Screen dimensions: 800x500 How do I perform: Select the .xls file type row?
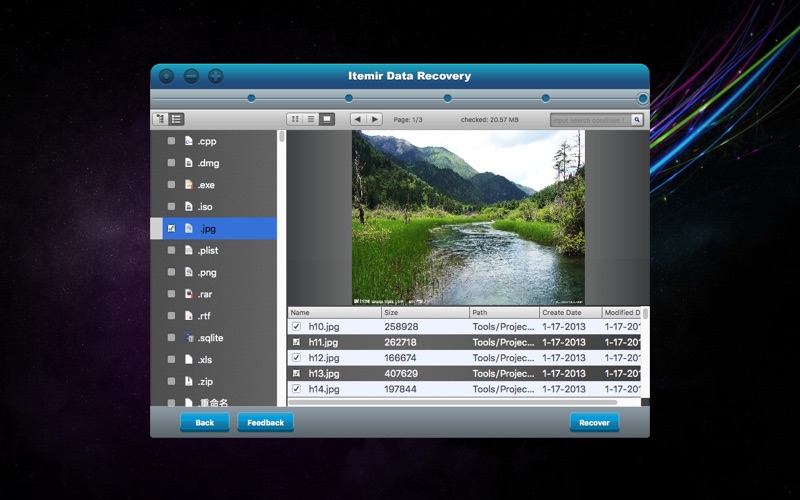click(x=214, y=360)
